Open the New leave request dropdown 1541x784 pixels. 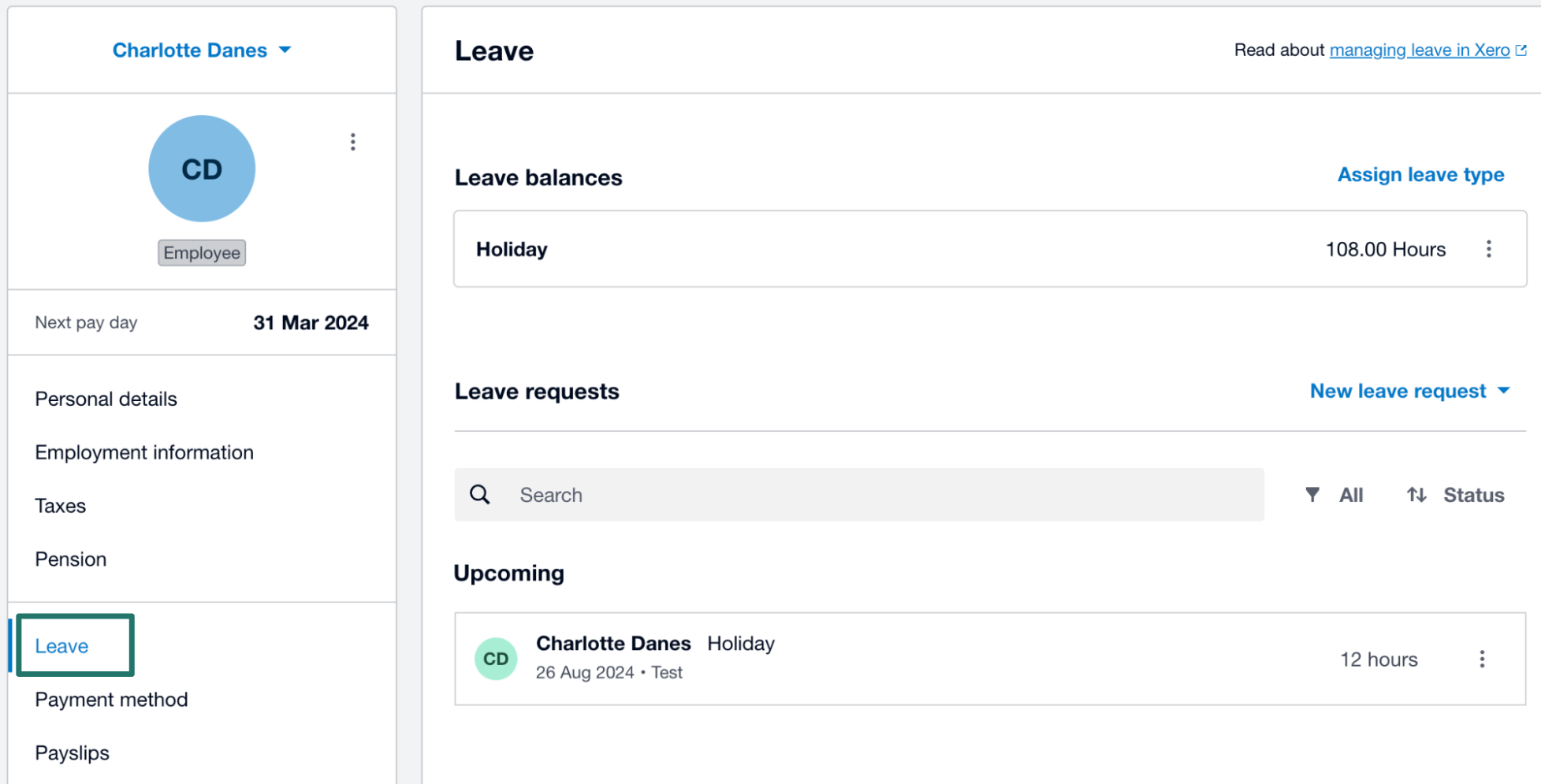point(1410,391)
